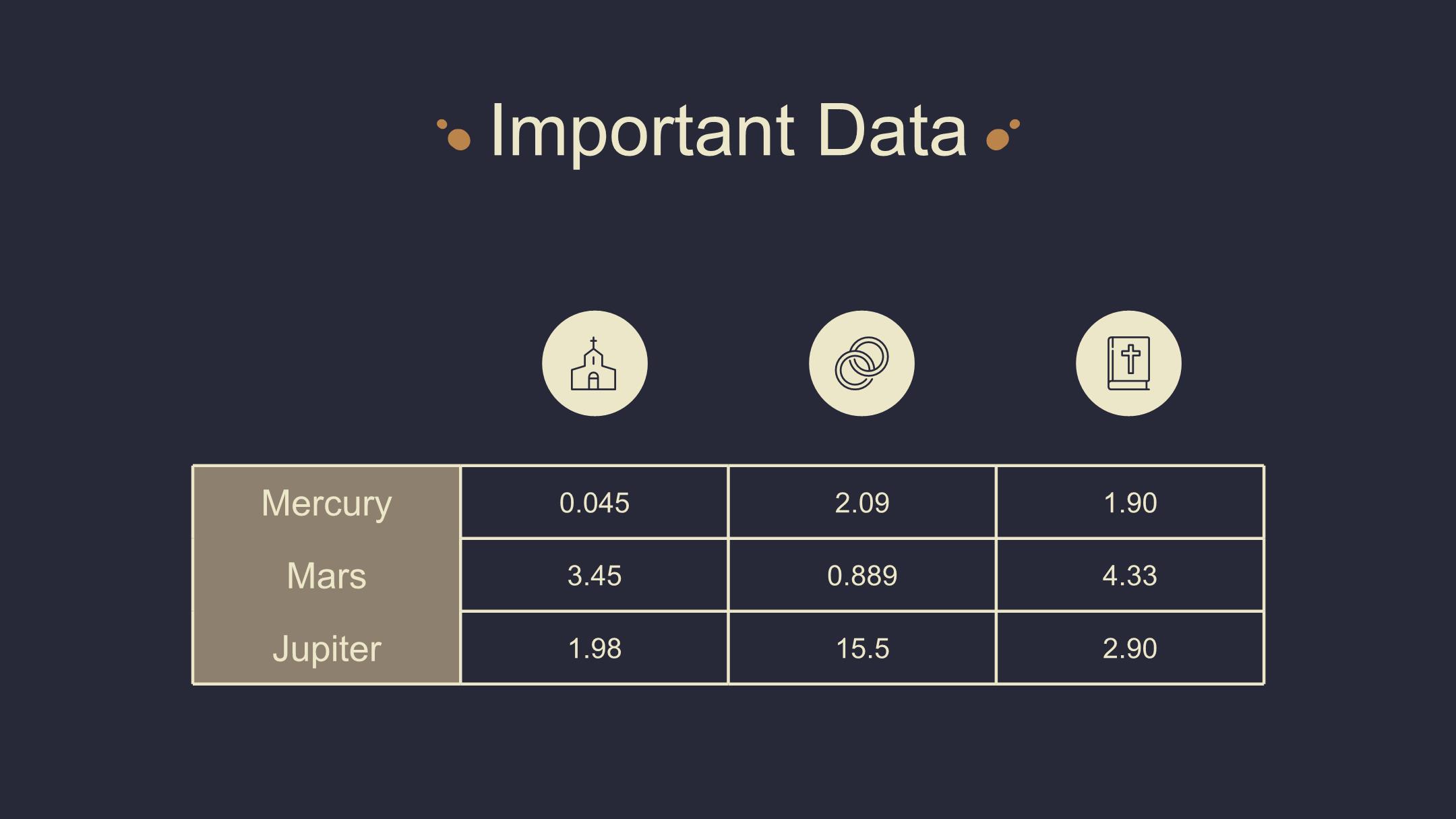Click the Jupiter cell showing 15.5
Image resolution: width=1456 pixels, height=819 pixels.
click(861, 648)
